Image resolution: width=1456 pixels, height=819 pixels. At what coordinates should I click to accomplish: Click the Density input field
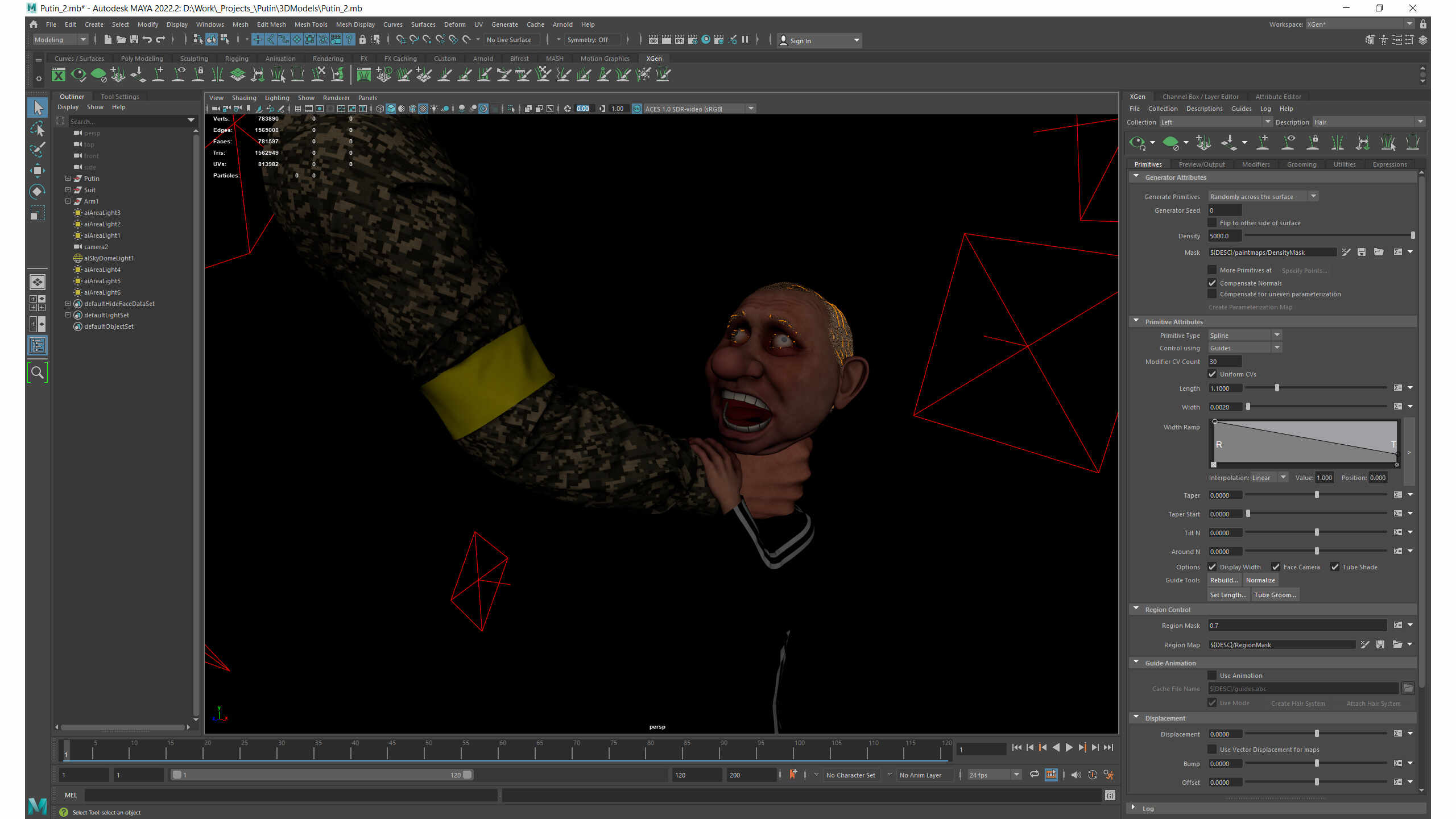(1225, 236)
